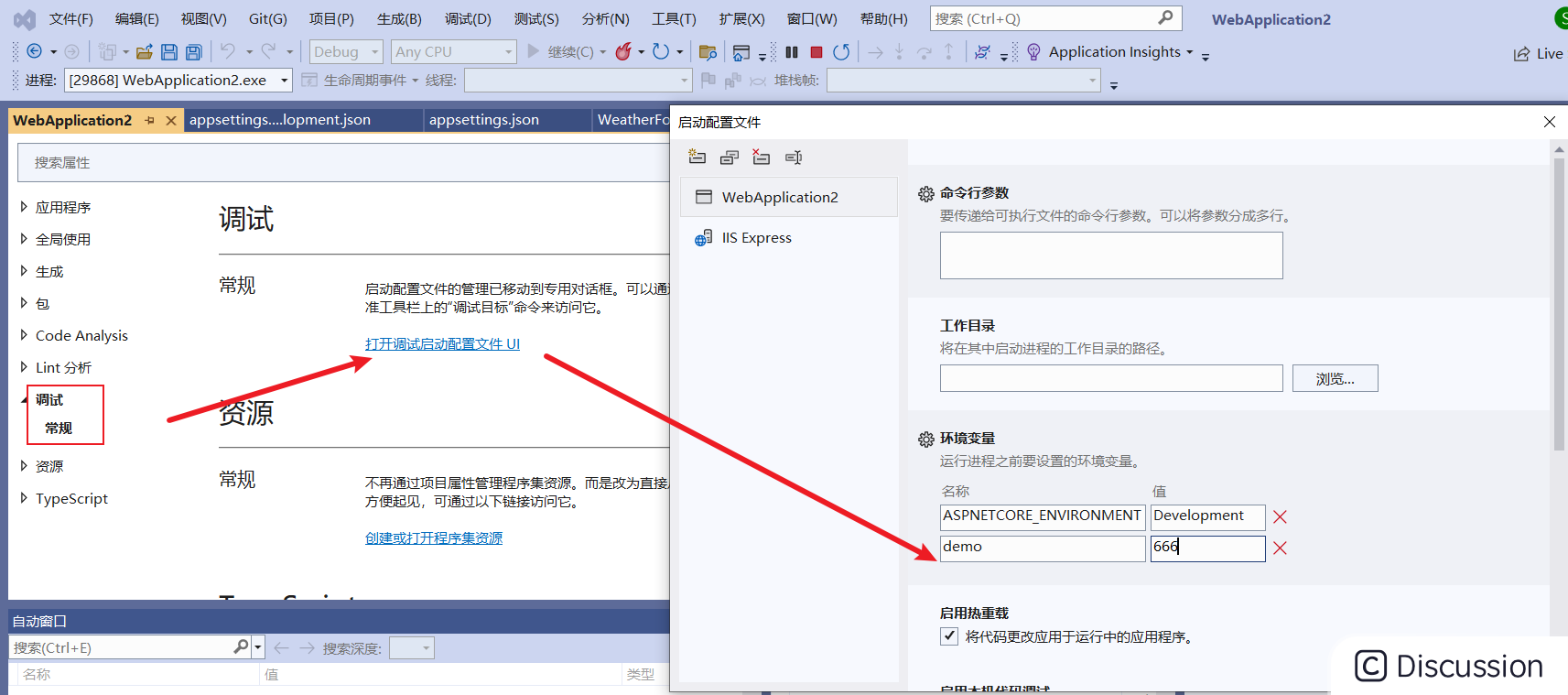Click the 生命周期事件 toolbar button

(360, 81)
